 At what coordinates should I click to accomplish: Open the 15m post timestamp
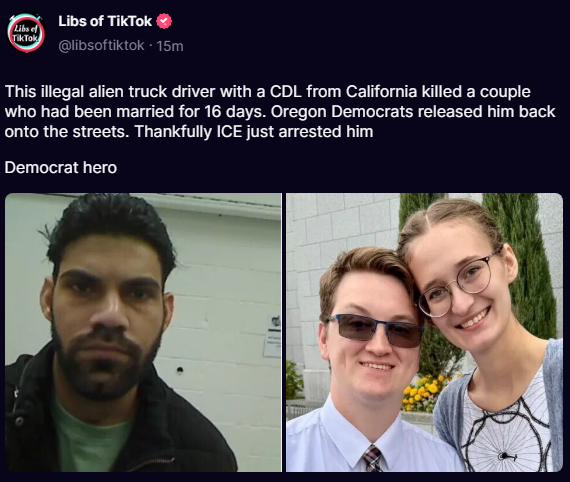[170, 46]
